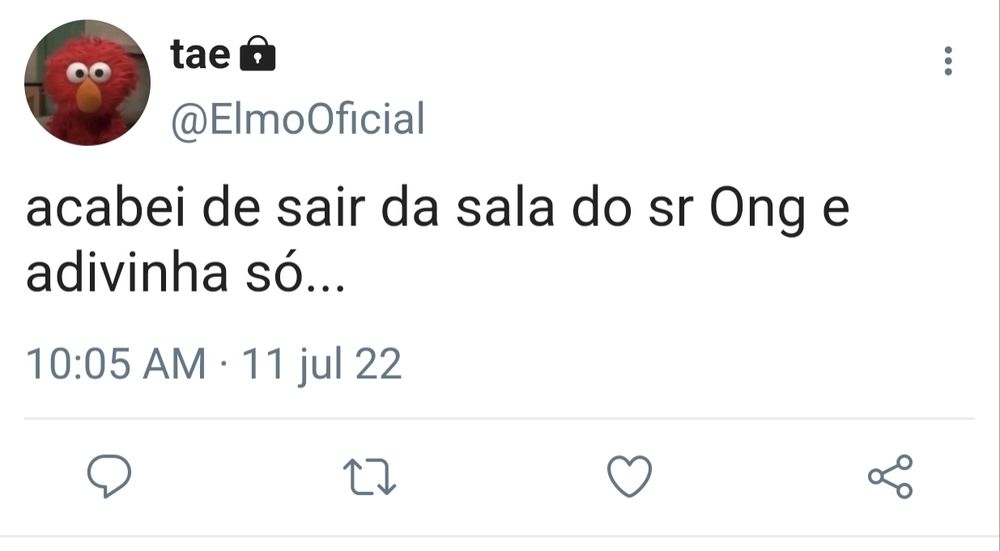Click Elmo's orange nose in the avatar
Image resolution: width=1000 pixels, height=551 pixels.
pos(89,96)
